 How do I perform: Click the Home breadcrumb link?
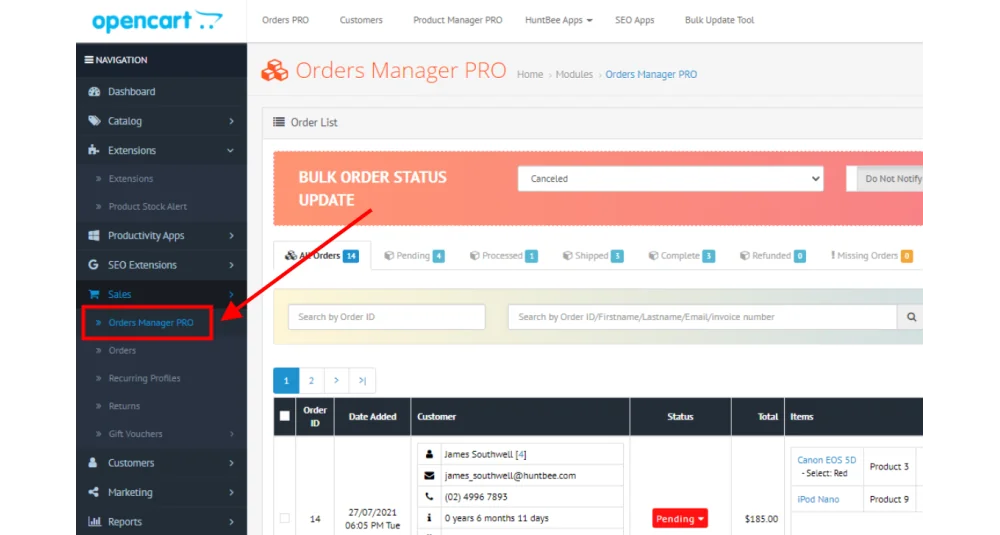(530, 75)
